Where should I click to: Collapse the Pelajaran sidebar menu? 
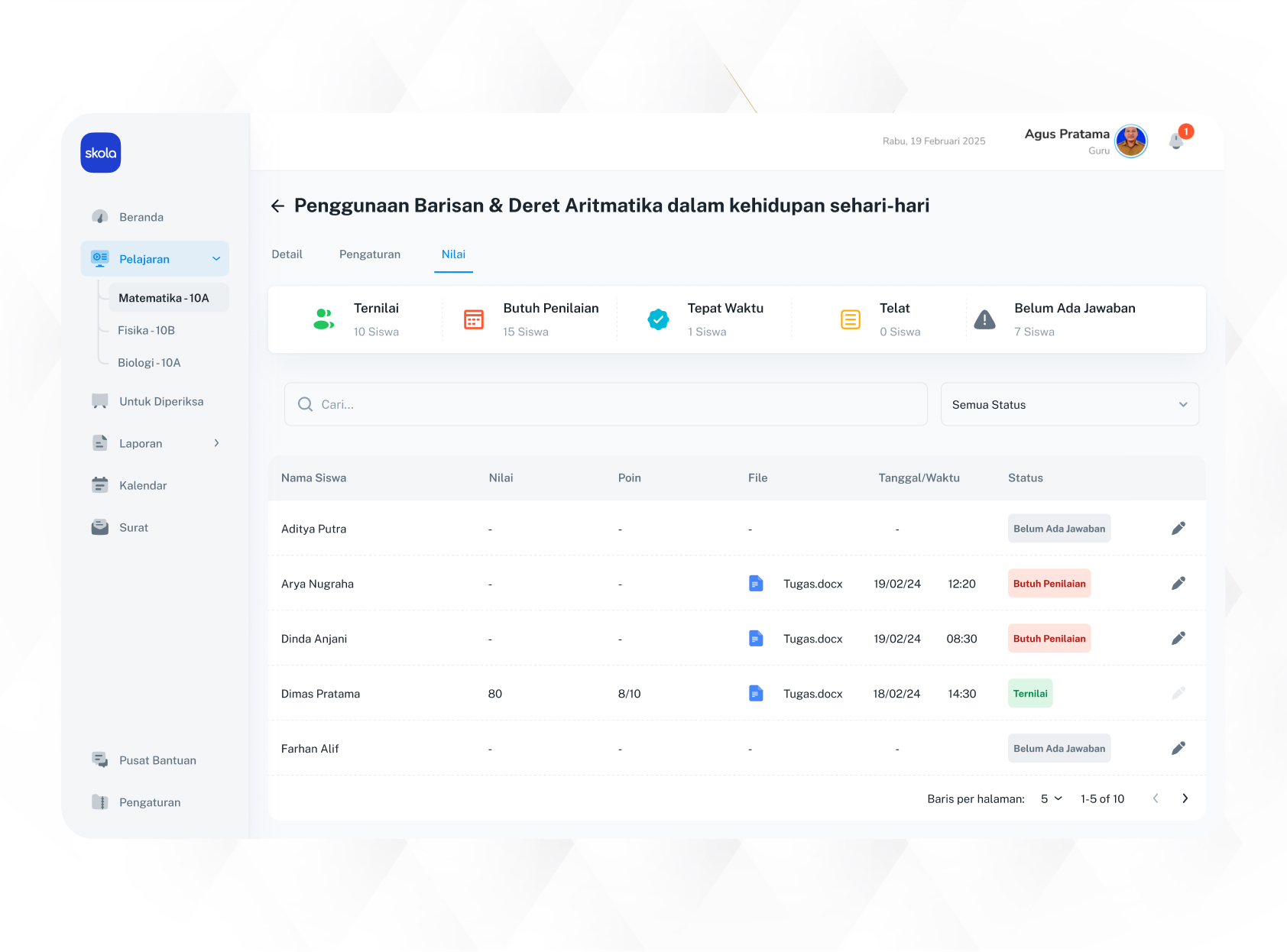(216, 259)
